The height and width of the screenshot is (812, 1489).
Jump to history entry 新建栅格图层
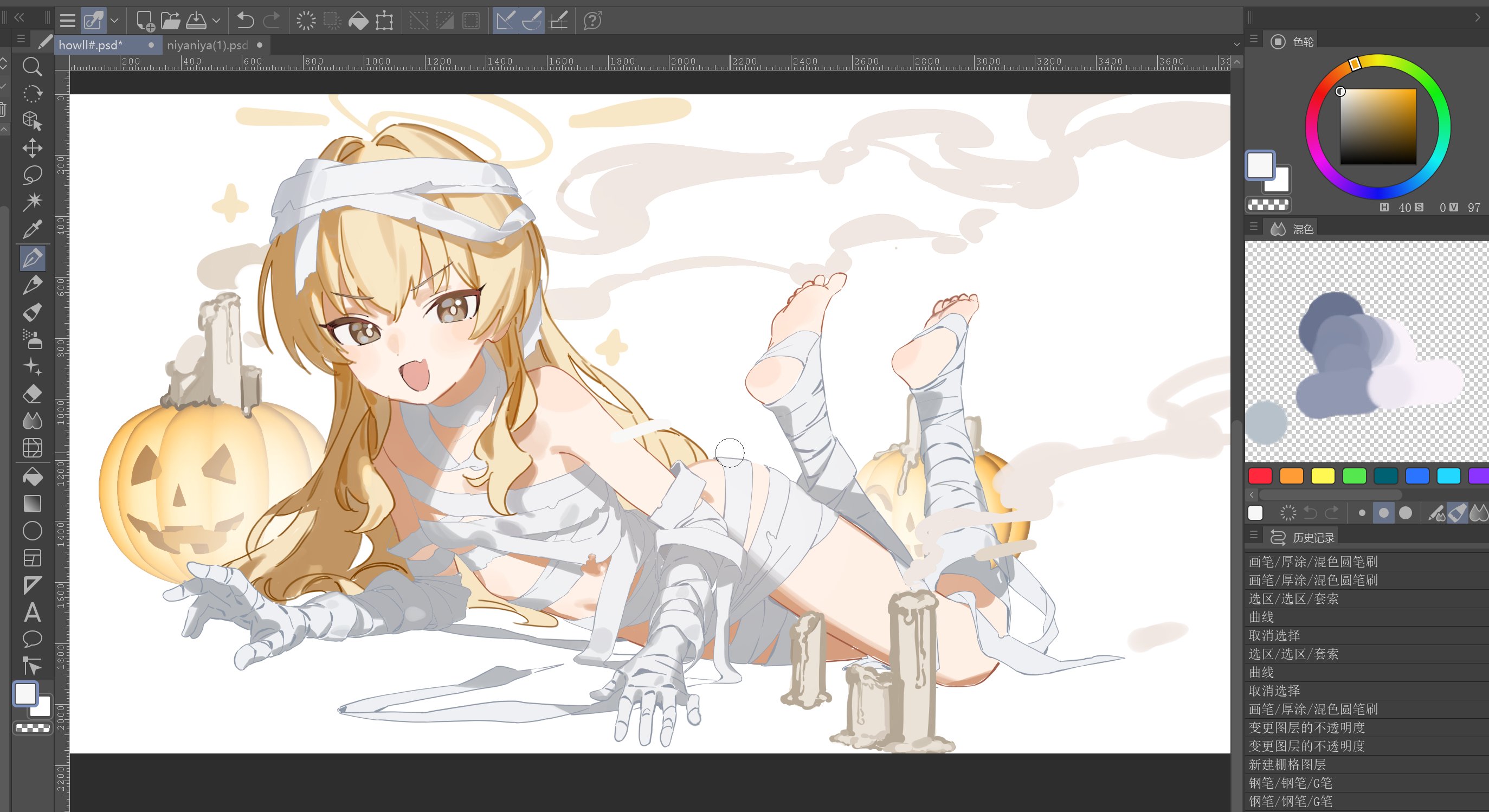pyautogui.click(x=1287, y=764)
